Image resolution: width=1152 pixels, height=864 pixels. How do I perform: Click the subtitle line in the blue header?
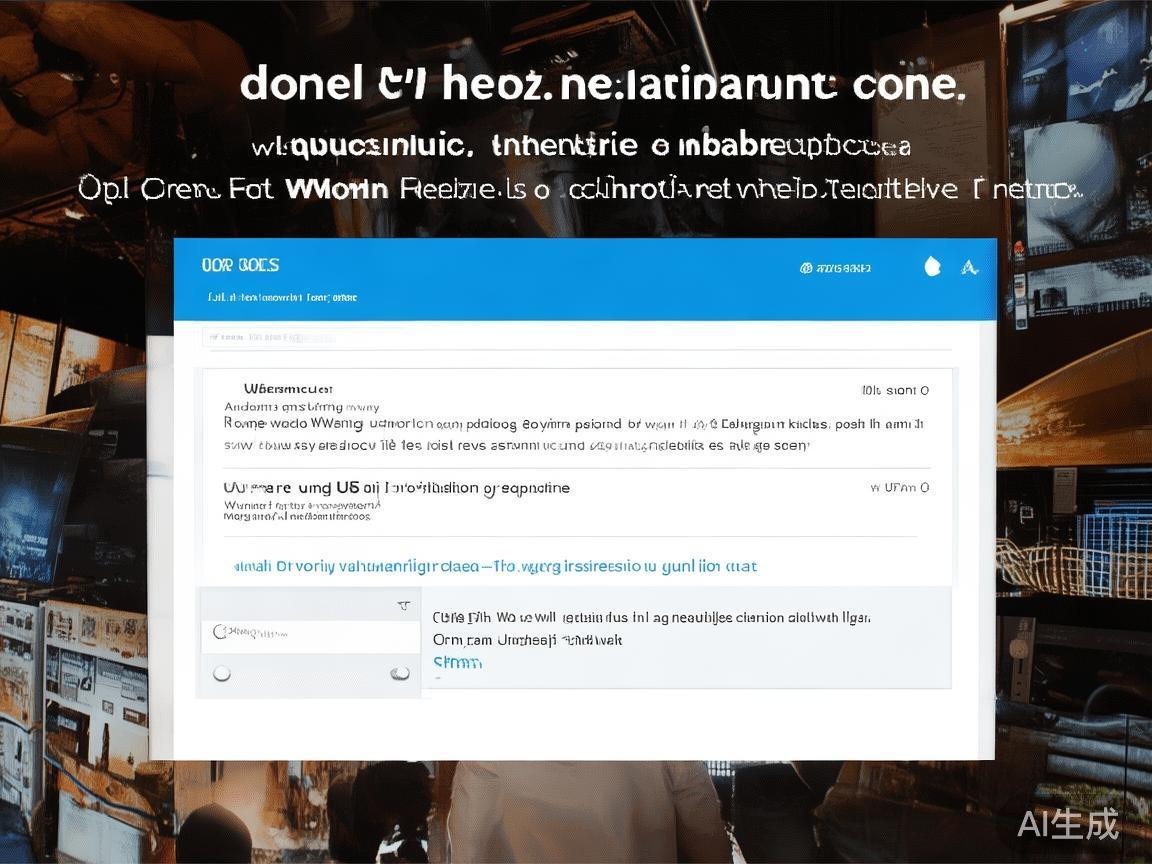(x=283, y=298)
